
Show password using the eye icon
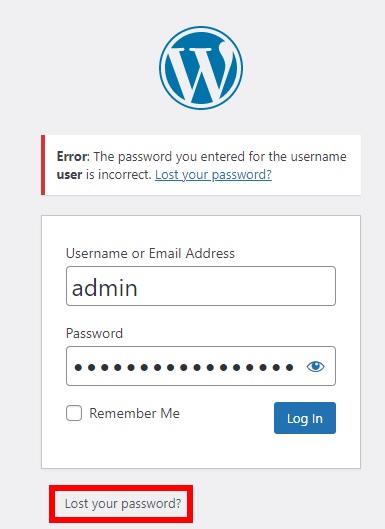(315, 366)
